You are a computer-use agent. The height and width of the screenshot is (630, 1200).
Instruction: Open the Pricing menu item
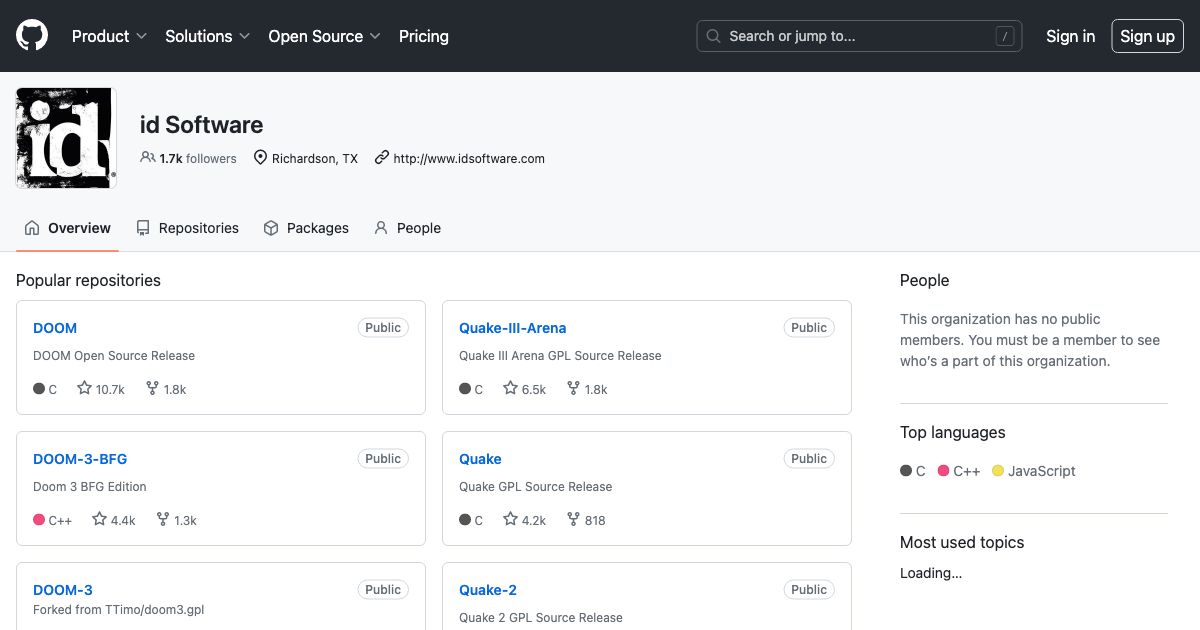coord(423,36)
